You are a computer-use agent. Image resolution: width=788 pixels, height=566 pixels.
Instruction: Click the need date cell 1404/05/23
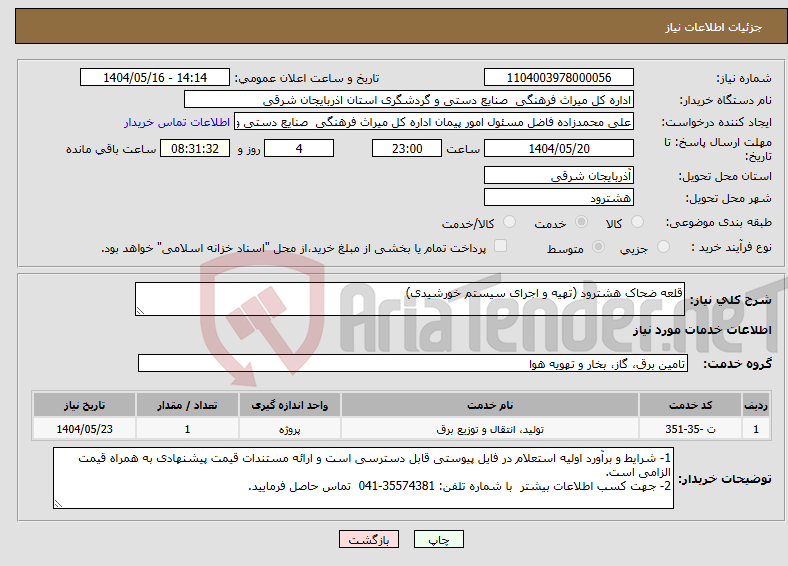click(x=84, y=429)
